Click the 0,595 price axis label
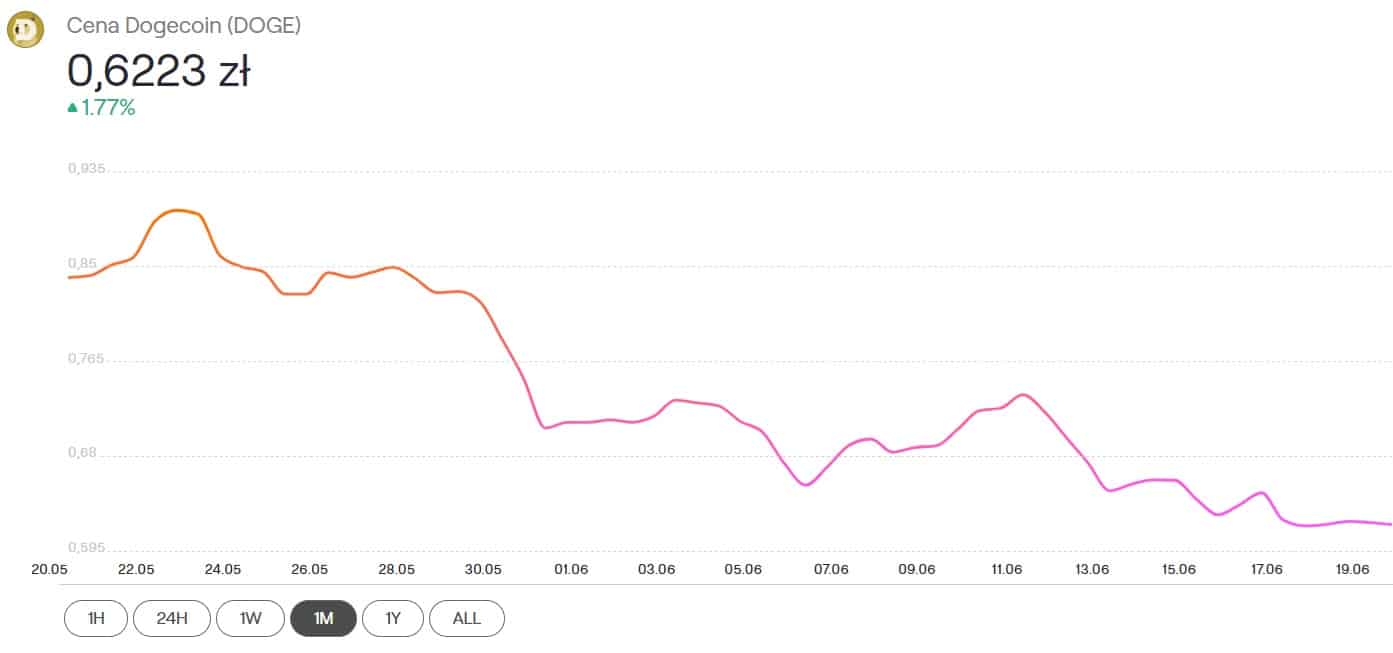Screen dimensions: 1393x653 [86, 548]
